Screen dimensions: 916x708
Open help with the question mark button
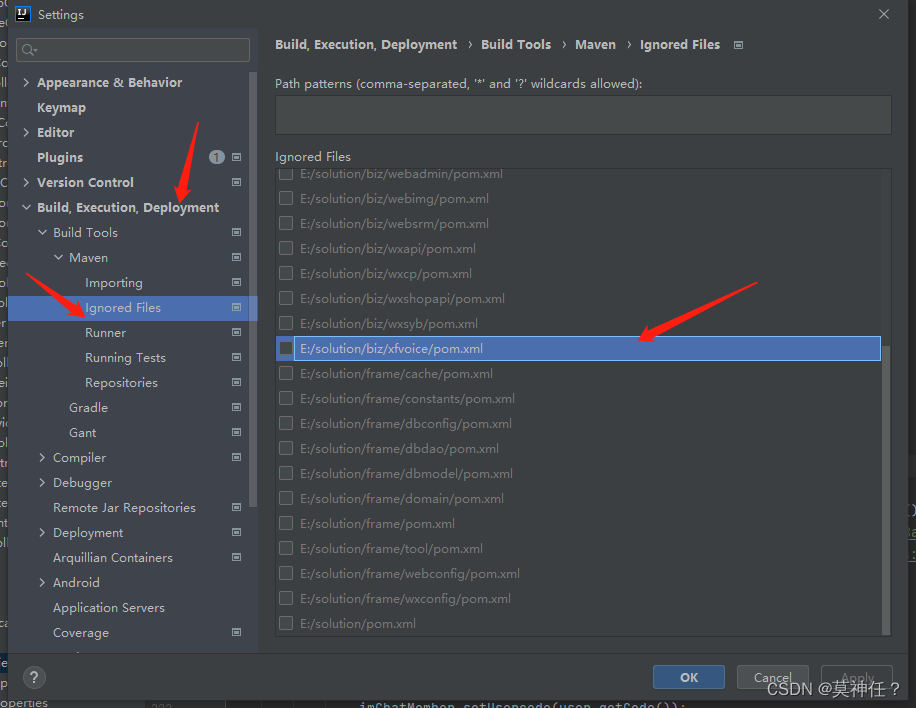click(34, 678)
